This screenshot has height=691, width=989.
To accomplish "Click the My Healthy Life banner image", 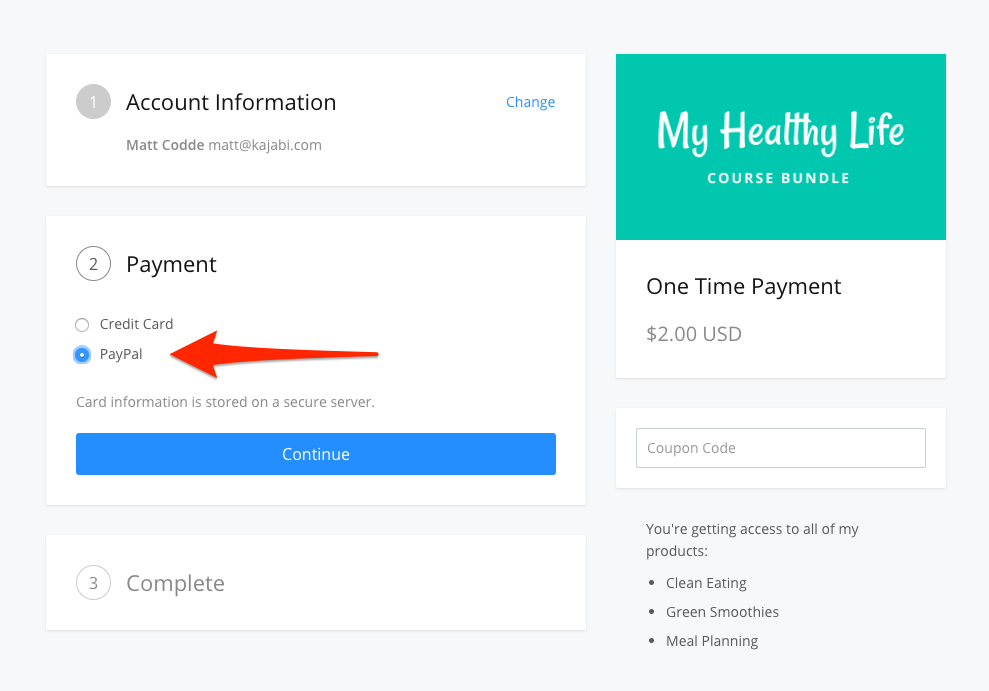I will coord(780,147).
